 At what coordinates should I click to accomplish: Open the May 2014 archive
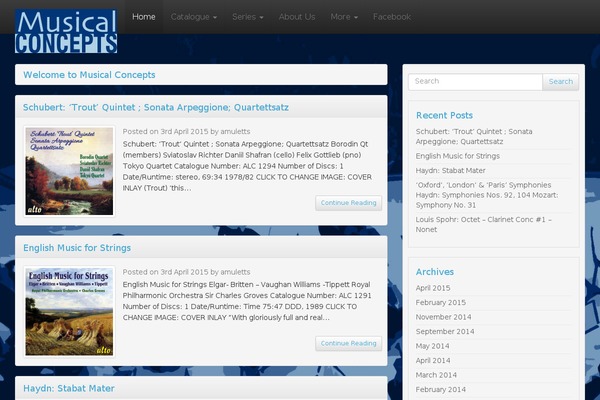(x=432, y=346)
